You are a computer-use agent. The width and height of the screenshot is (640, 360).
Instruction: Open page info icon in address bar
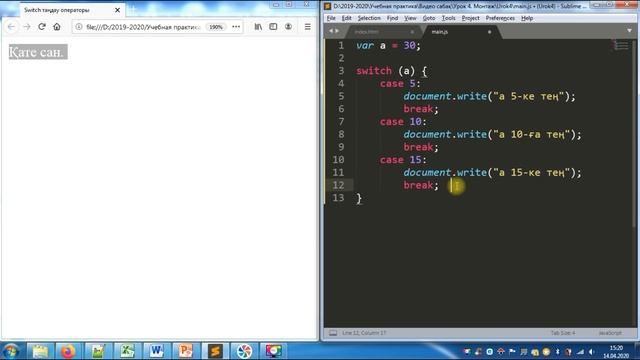[x=79, y=27]
